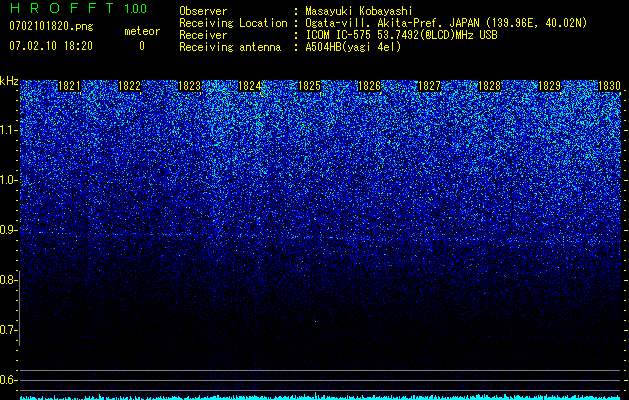
Task: Click observer name Masayuki Kobayashi
Action: [x=359, y=11]
